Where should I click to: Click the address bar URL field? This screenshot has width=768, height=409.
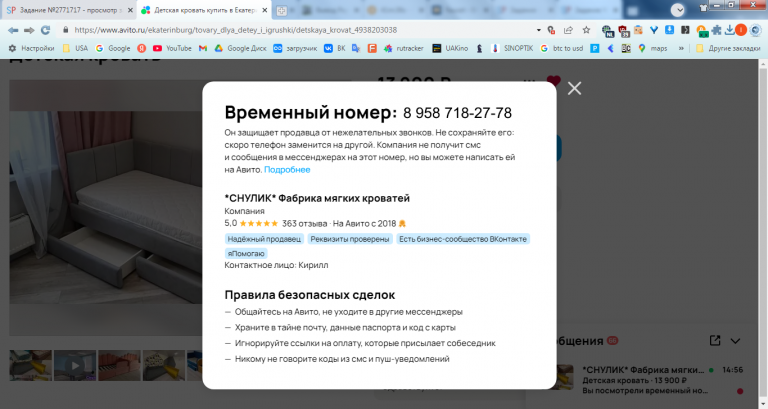[235, 30]
